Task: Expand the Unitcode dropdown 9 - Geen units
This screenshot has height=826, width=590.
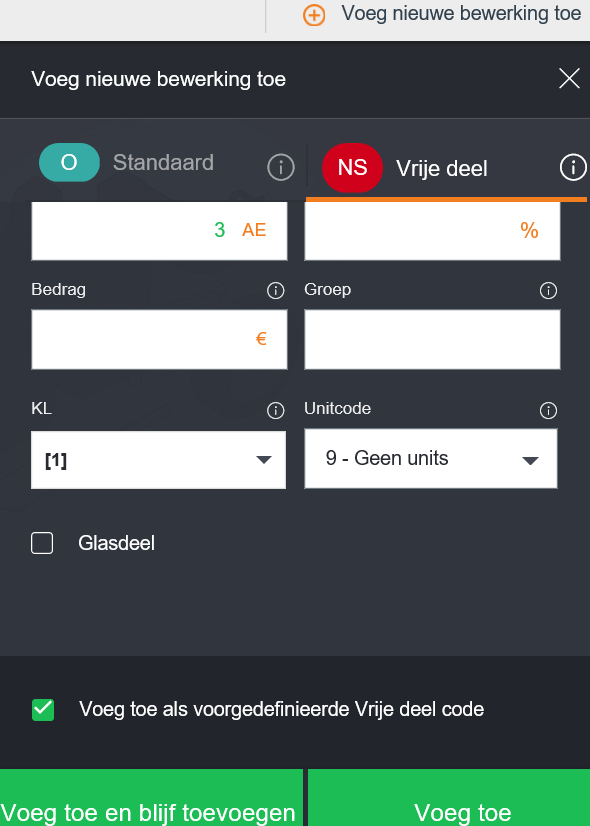Action: coord(431,458)
